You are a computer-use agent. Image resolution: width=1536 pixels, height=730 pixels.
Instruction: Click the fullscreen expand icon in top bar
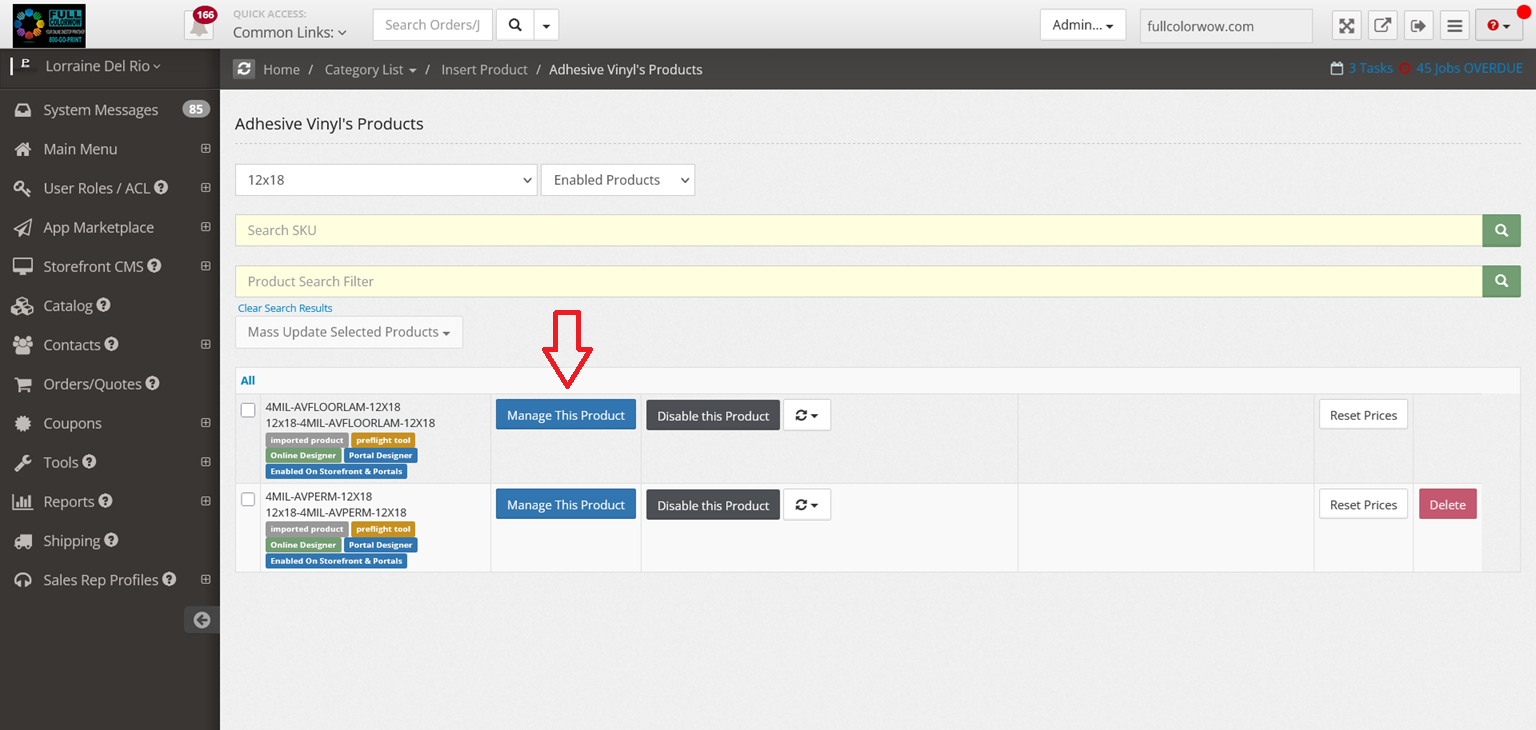coord(1347,26)
